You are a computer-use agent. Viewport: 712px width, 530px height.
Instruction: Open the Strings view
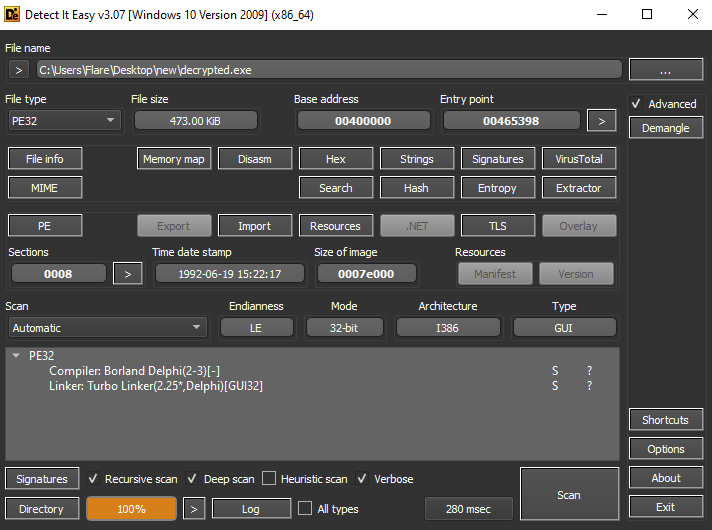pyautogui.click(x=417, y=159)
